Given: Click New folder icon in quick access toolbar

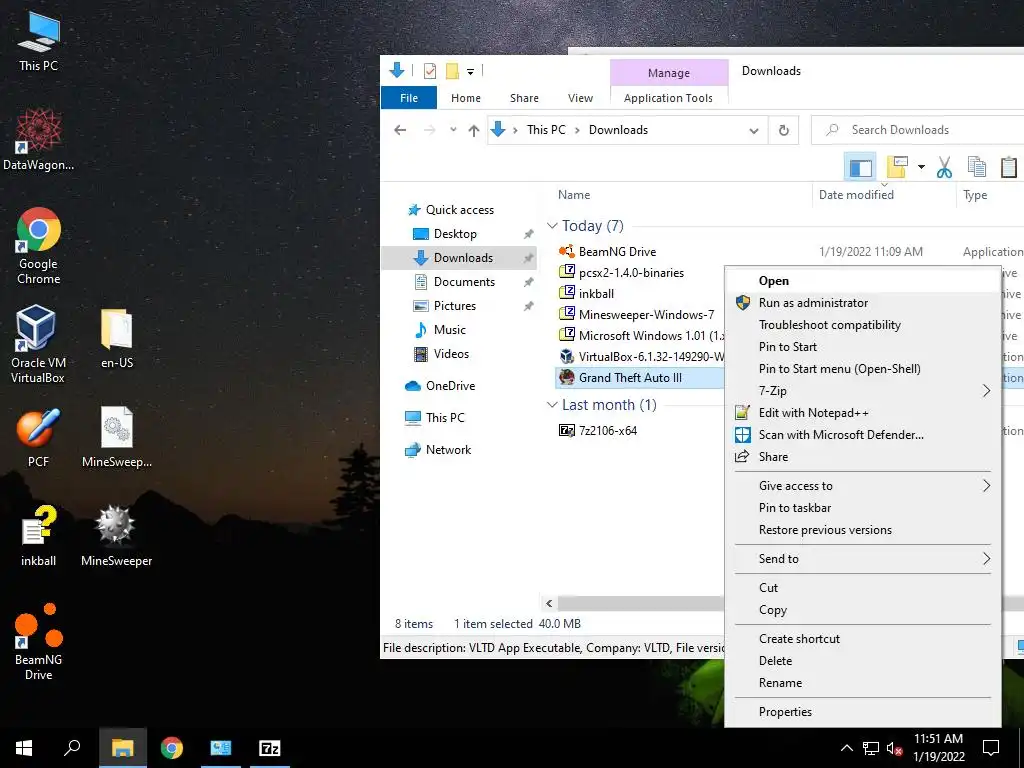Looking at the screenshot, I should point(452,71).
